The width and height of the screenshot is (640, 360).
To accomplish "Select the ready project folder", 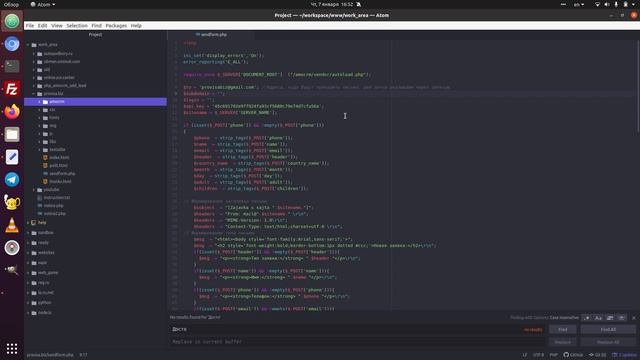I will [x=43, y=243].
